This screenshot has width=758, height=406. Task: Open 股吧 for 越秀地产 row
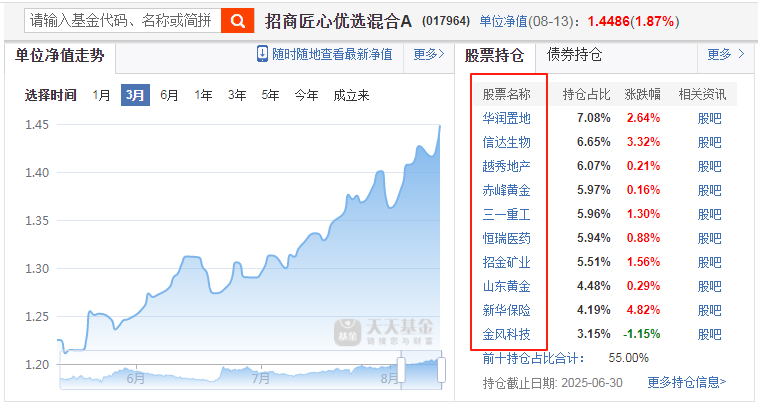coord(709,166)
